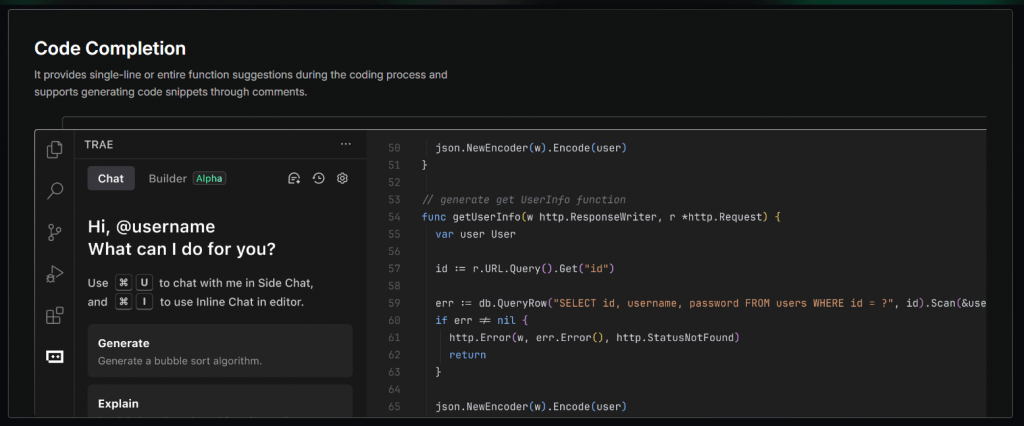Viewport: 1024px width, 426px height.
Task: Switch to the Builder tab
Action: 168,178
